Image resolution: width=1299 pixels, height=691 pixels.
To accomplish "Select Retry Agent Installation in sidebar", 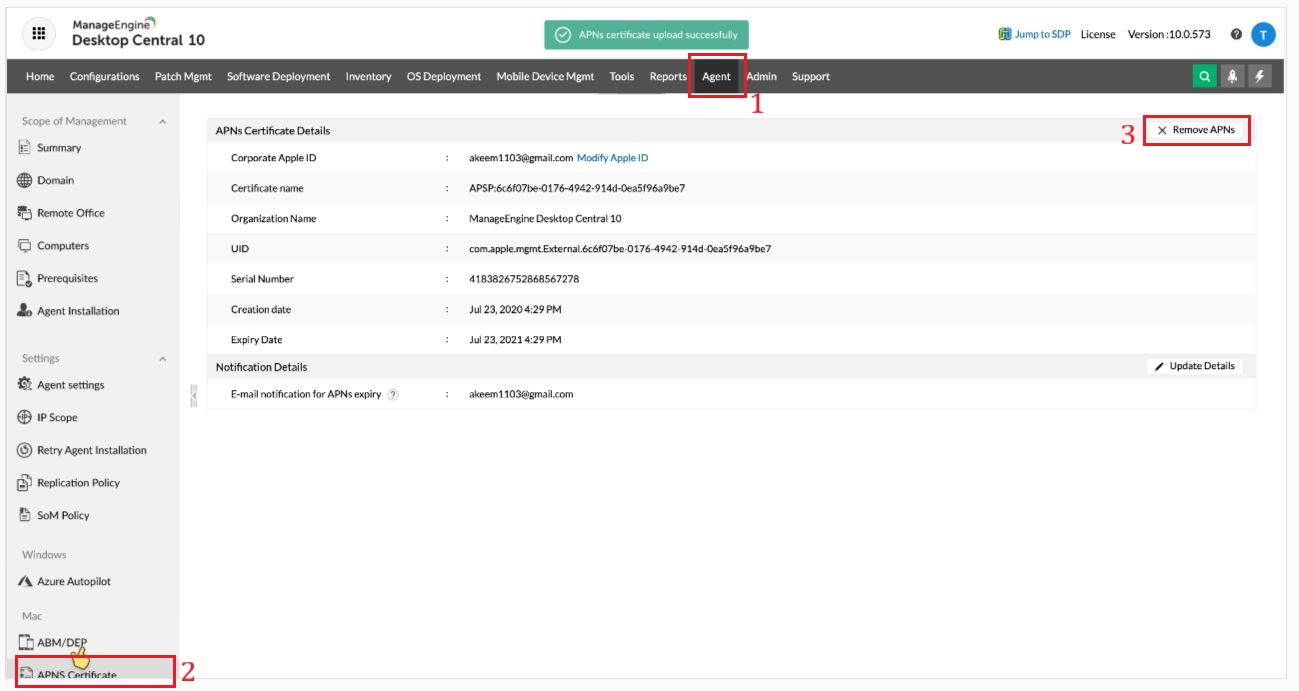I will (x=91, y=450).
